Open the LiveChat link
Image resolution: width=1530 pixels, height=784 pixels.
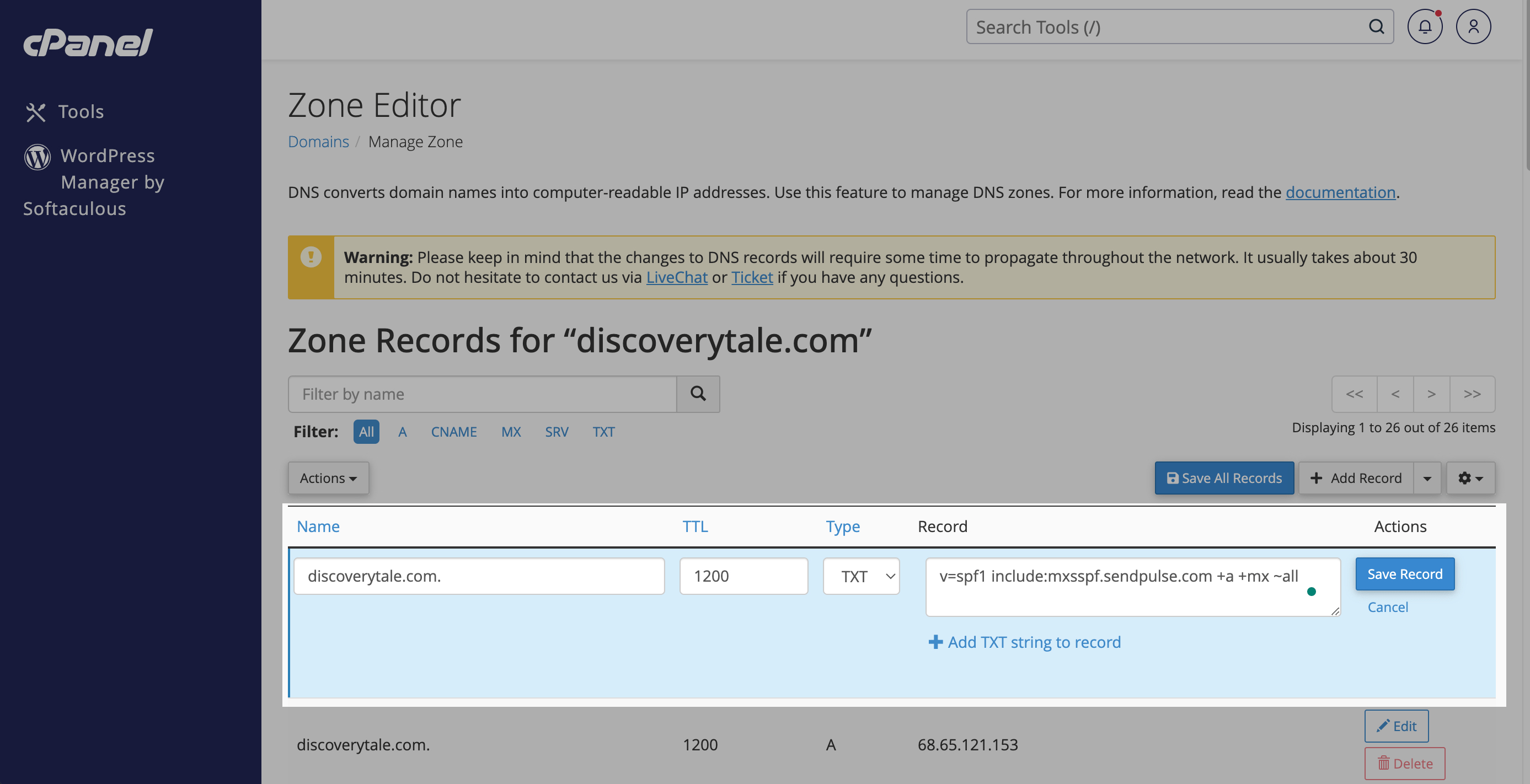677,277
